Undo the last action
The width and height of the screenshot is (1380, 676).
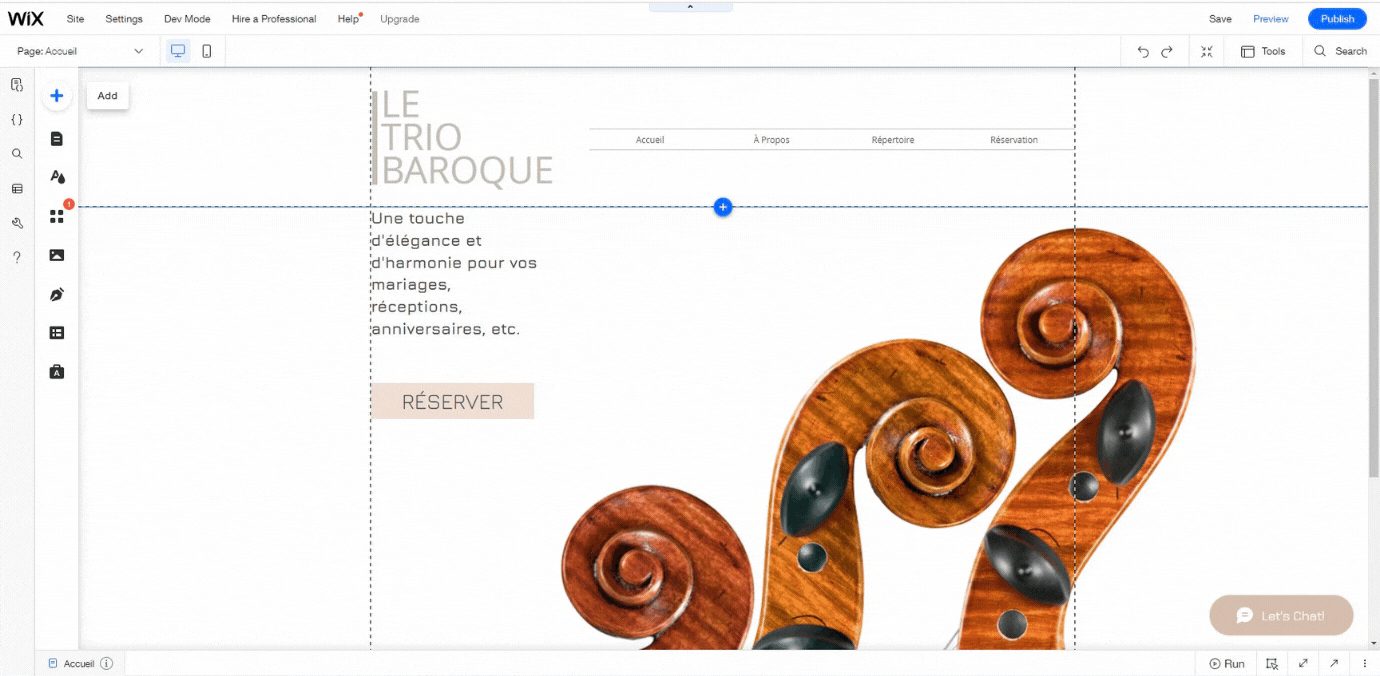pos(1143,51)
